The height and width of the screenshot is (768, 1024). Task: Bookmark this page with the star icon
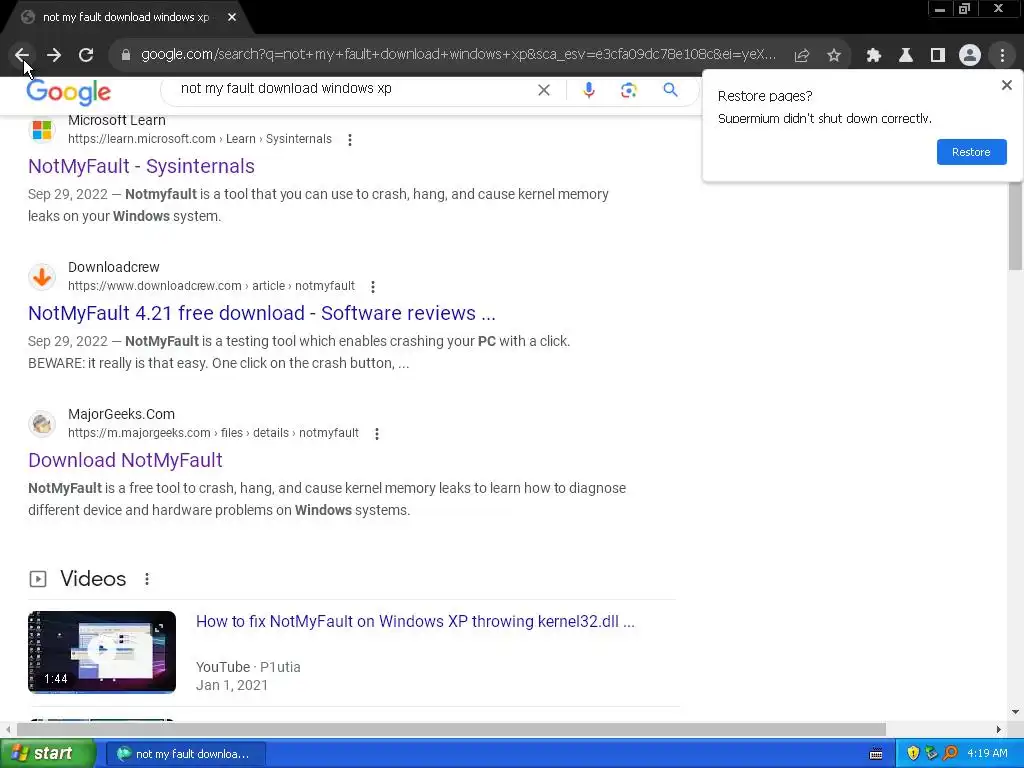point(834,56)
